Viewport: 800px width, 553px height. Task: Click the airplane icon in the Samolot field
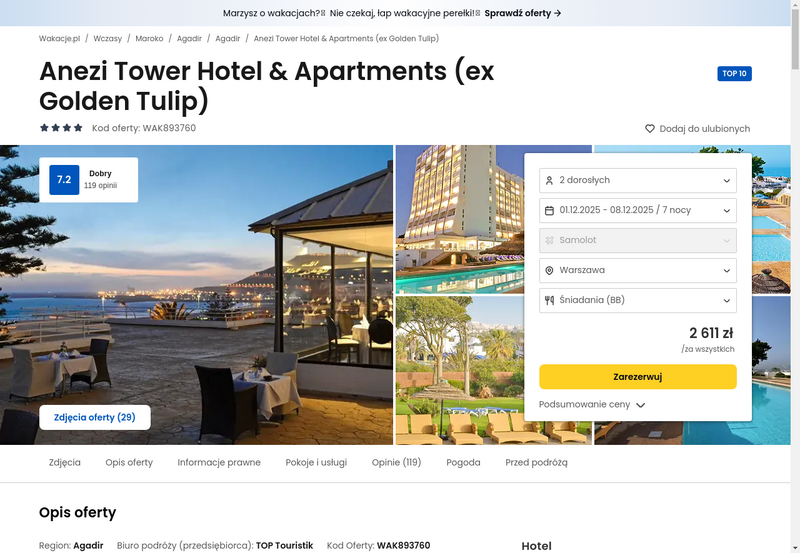point(549,240)
